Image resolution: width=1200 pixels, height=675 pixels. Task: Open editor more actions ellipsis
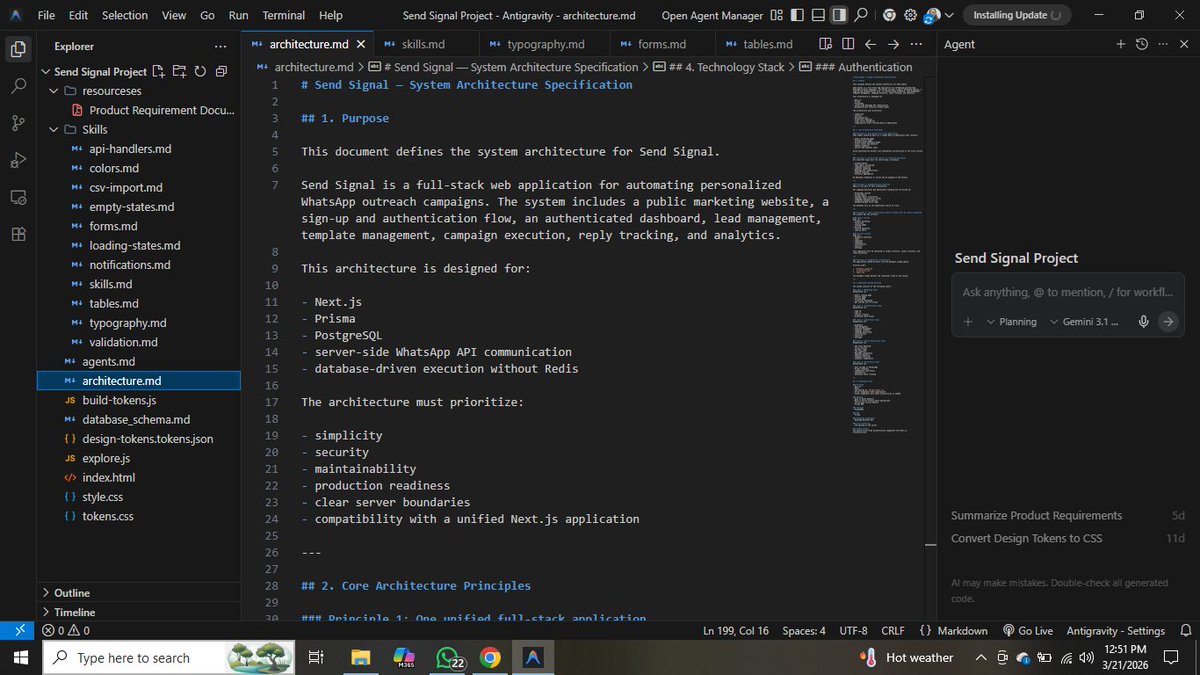click(x=916, y=44)
